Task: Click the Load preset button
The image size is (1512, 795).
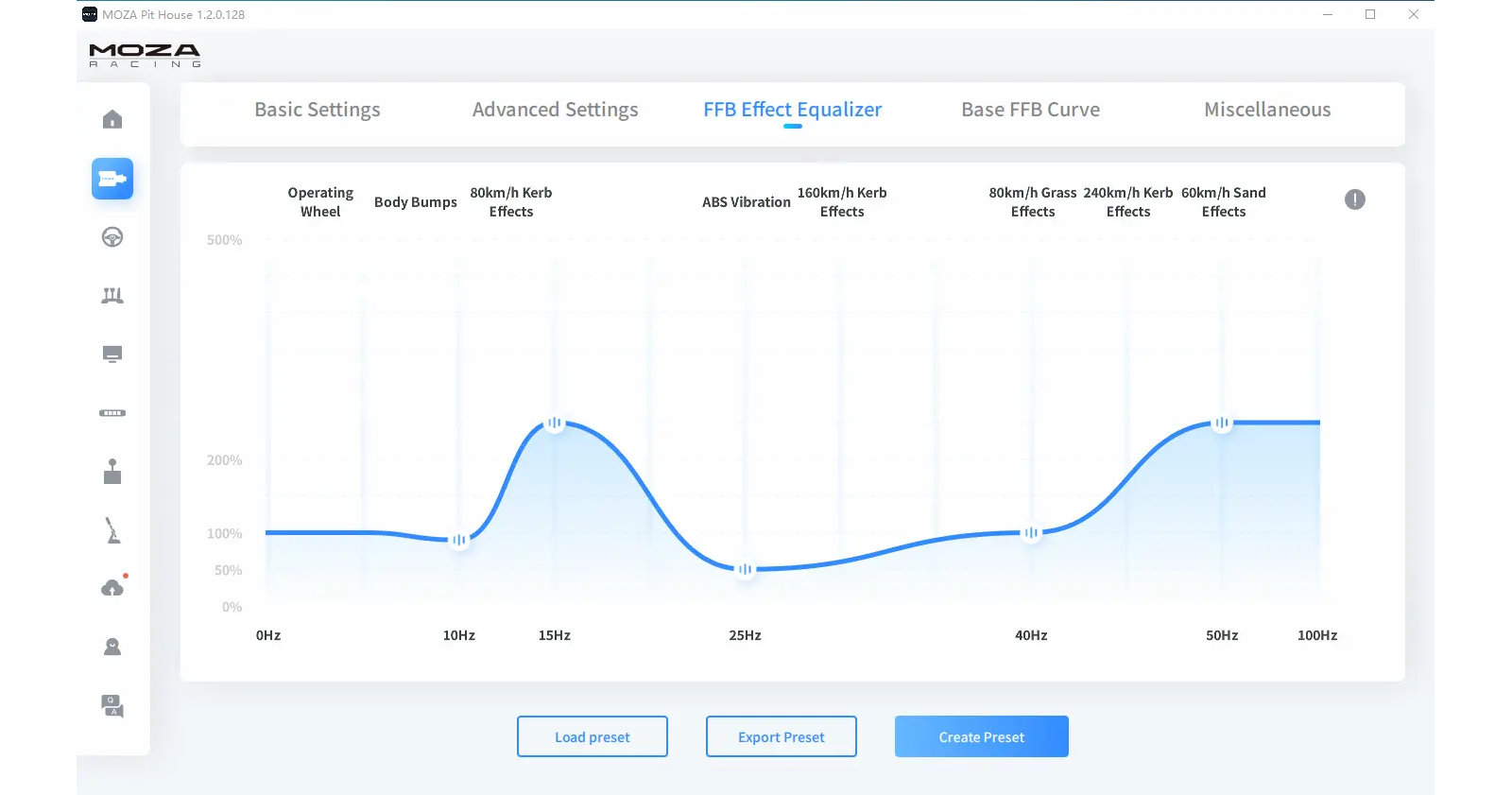Action: [593, 736]
